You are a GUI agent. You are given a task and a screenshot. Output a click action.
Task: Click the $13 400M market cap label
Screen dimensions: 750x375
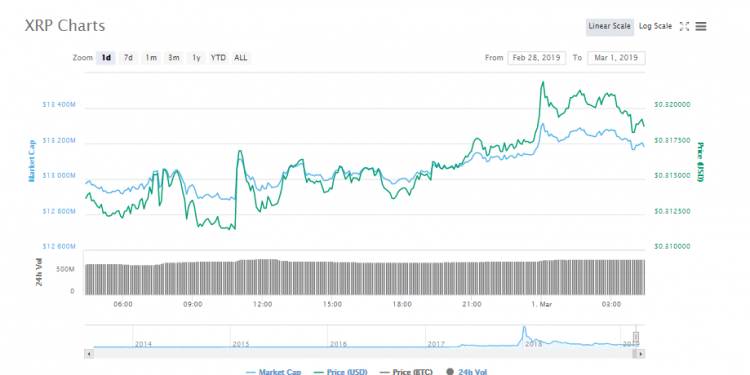coord(59,104)
